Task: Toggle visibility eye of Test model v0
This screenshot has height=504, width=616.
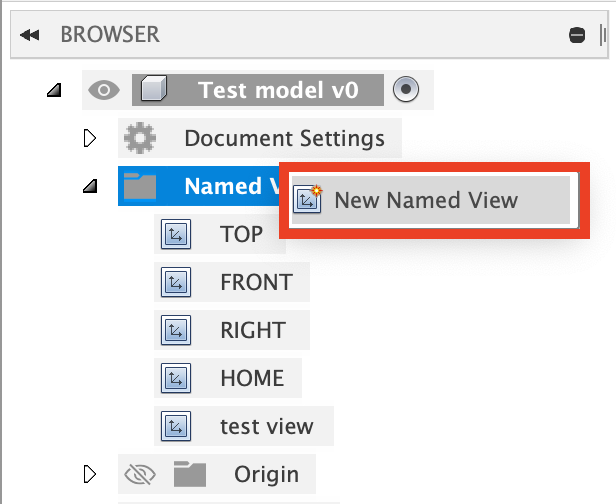Action: pyautogui.click(x=103, y=91)
